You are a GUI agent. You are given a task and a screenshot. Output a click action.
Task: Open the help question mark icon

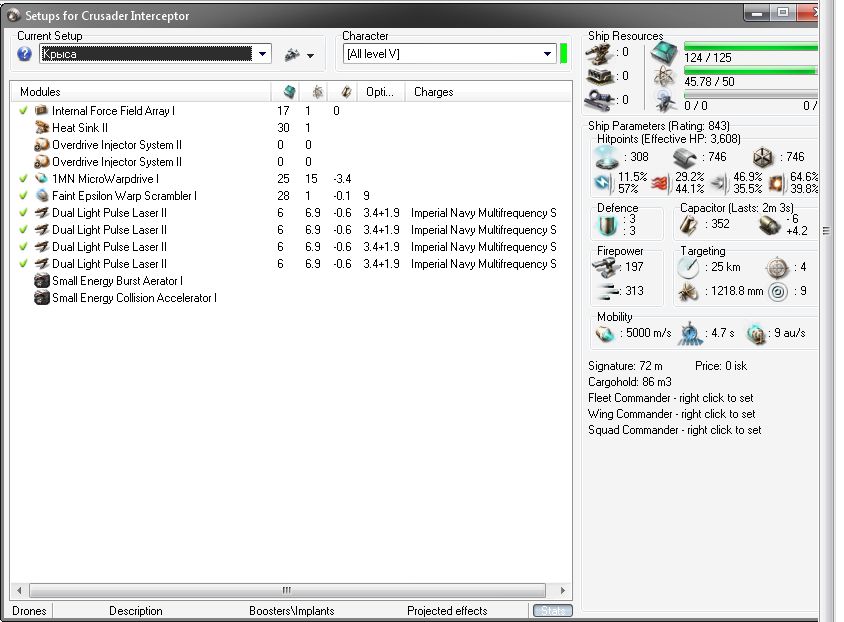click(x=24, y=54)
